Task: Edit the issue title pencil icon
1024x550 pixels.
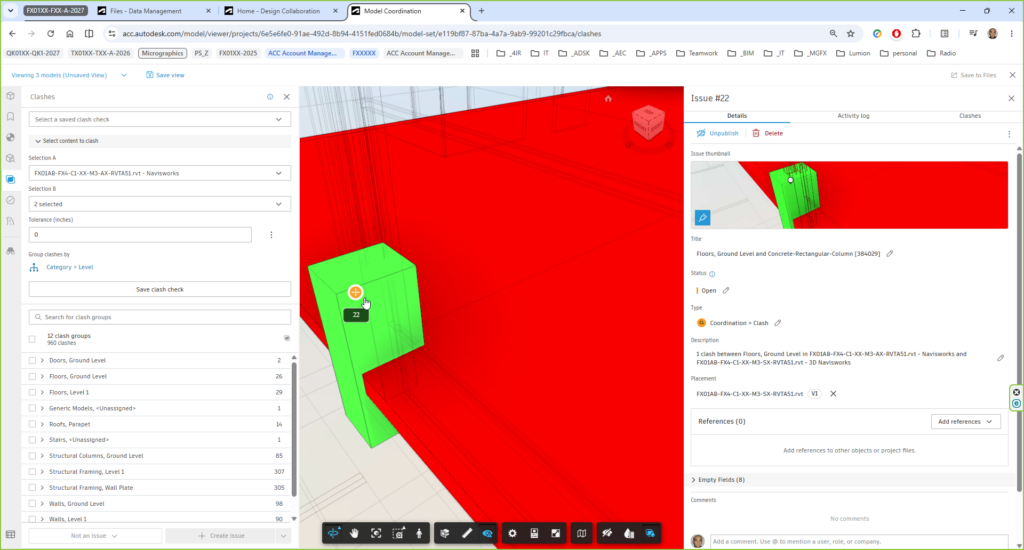Action: tap(889, 253)
